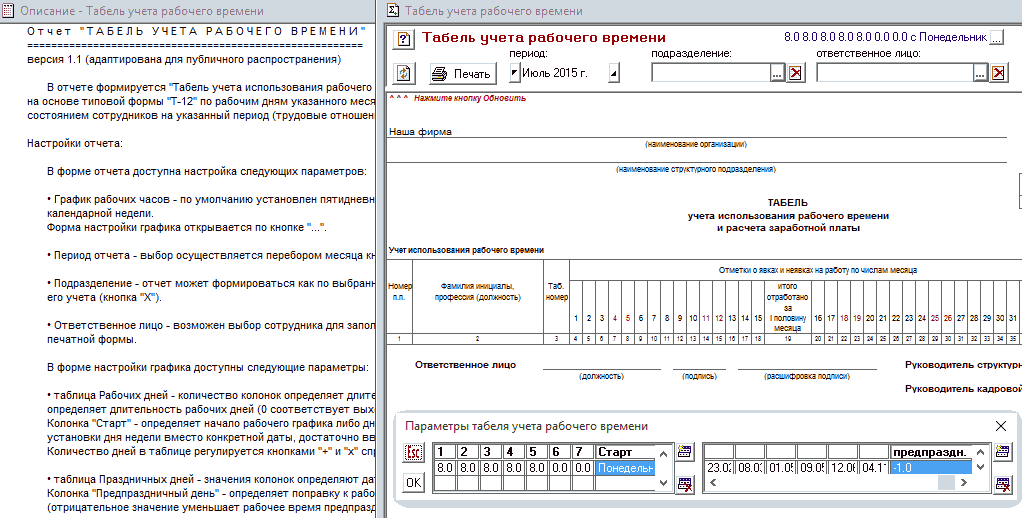The width and height of the screenshot is (1022, 518).
Task: Click the 09.05 holiday date cell
Action: click(812, 467)
